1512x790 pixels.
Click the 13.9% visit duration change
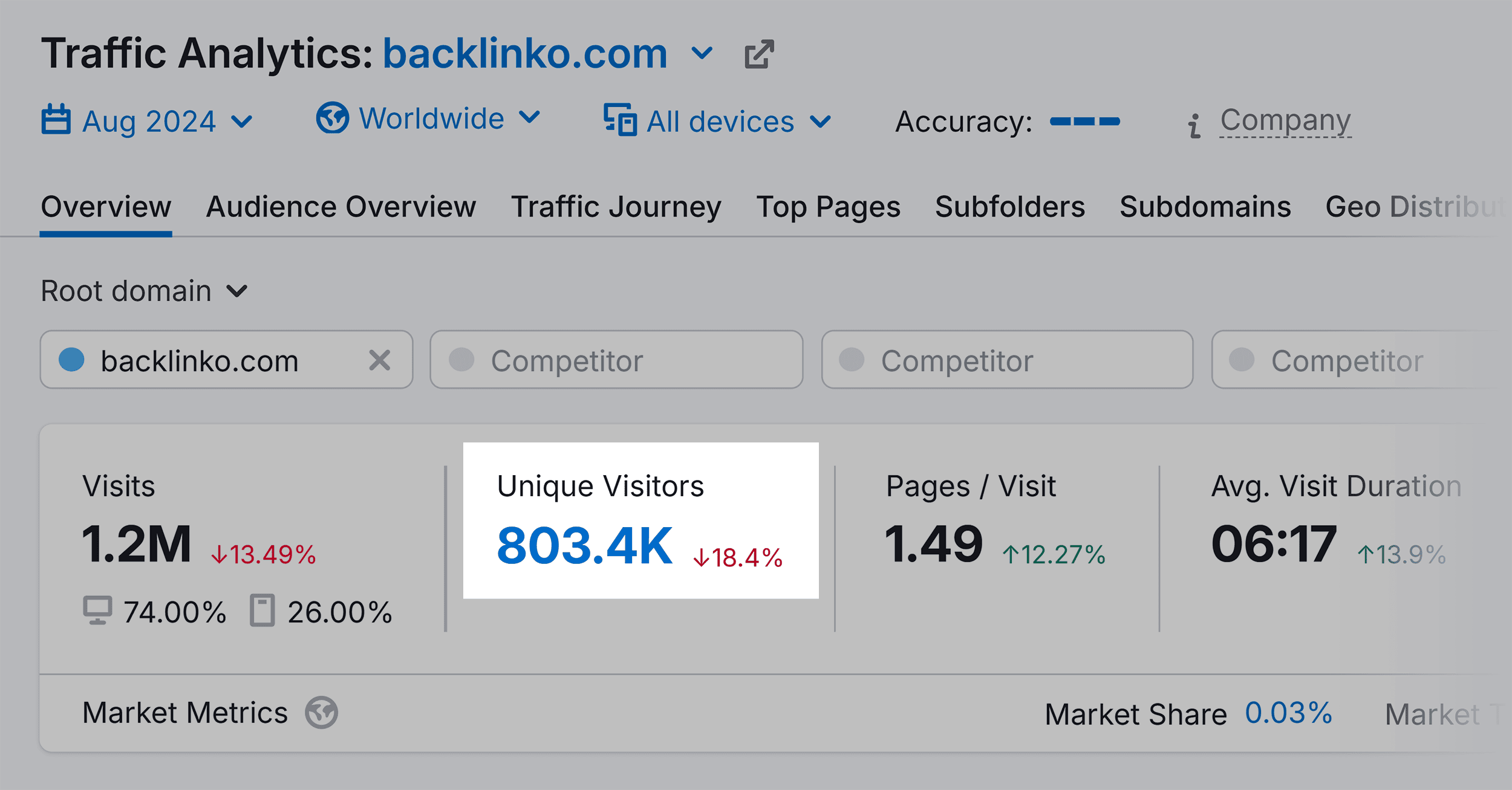tap(1402, 554)
